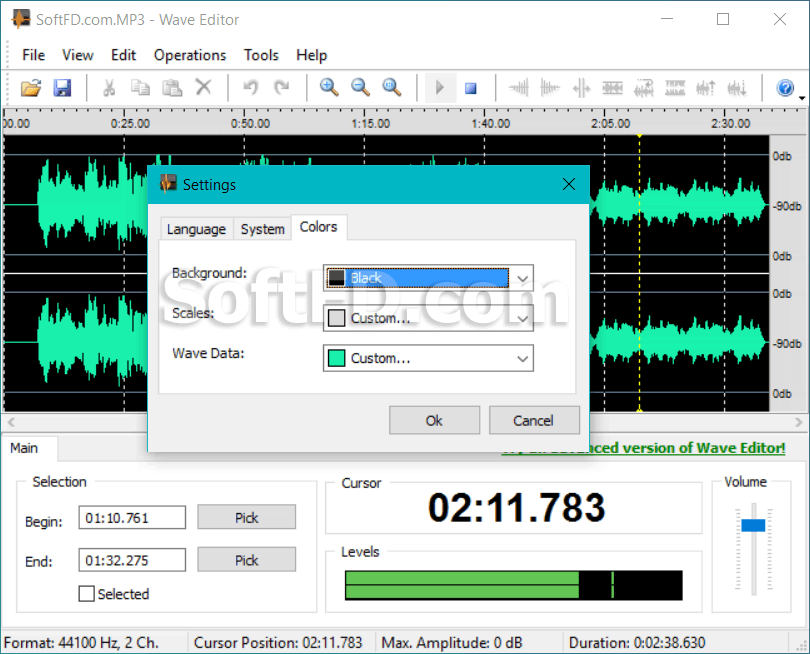The image size is (810, 654).
Task: Apply the fade out waveform effect
Action: pos(550,88)
